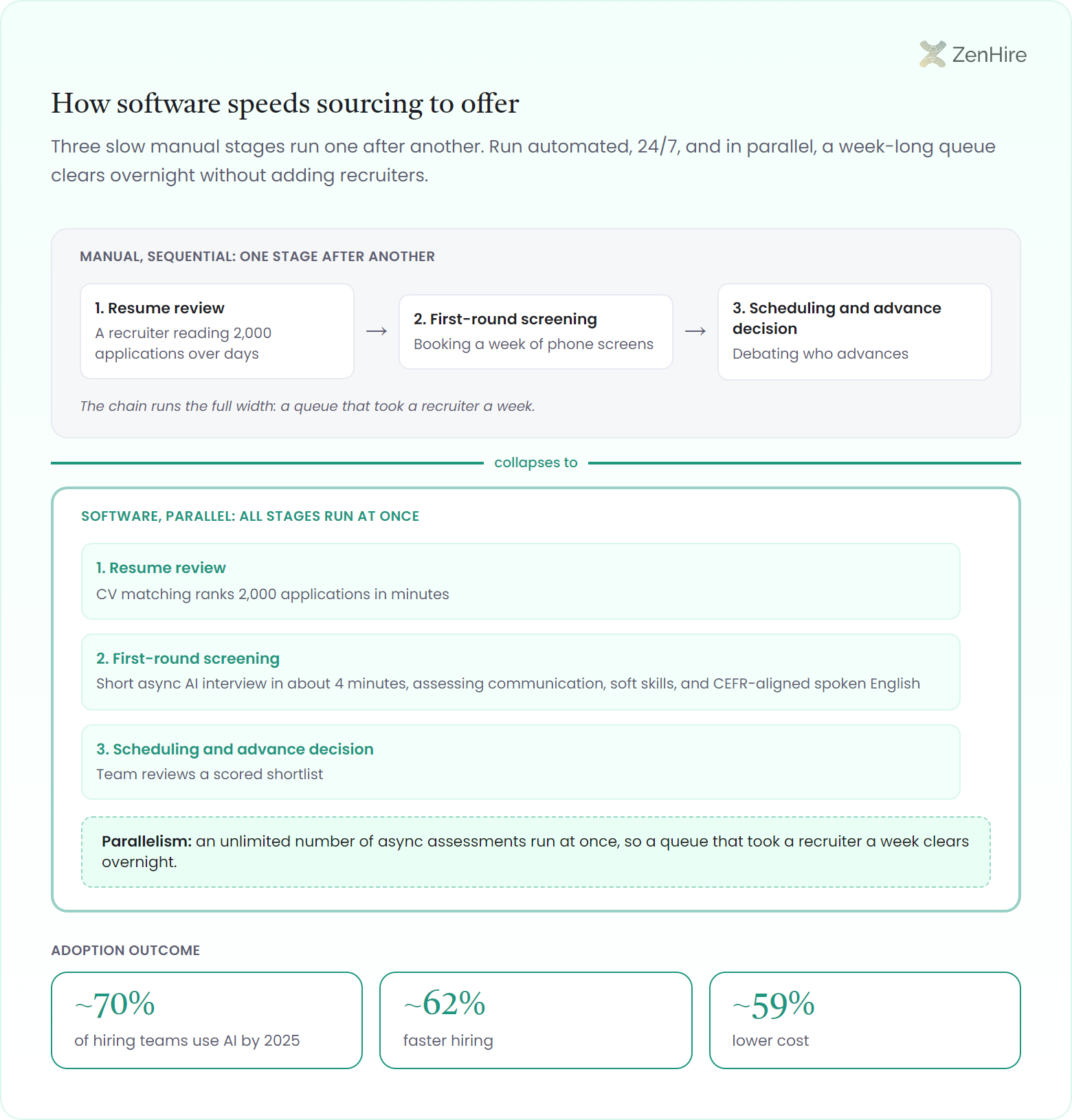Select the manual First-round screening card
The width and height of the screenshot is (1072, 1120).
[x=536, y=332]
